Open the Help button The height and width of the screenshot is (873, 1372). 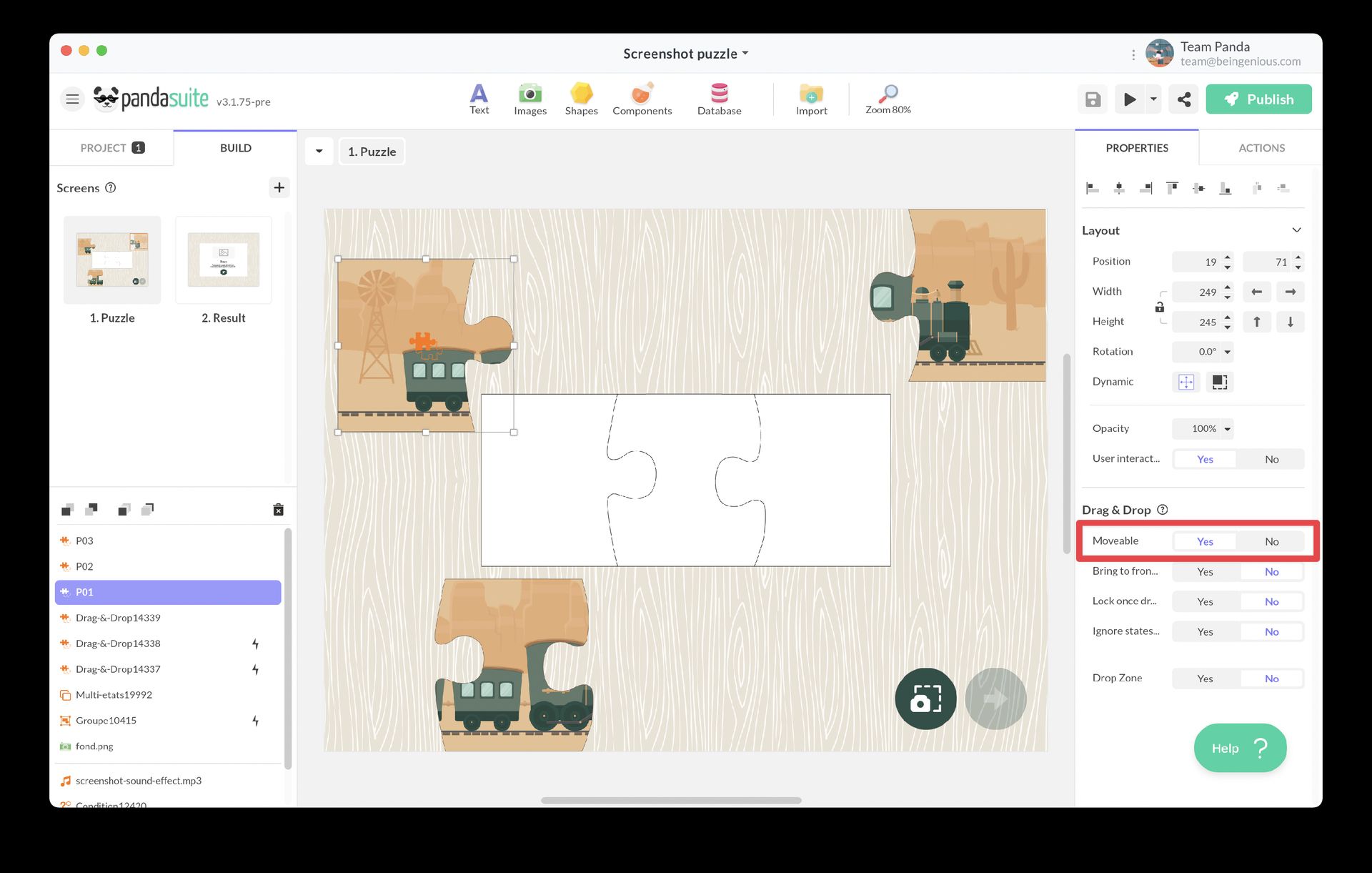click(x=1240, y=748)
